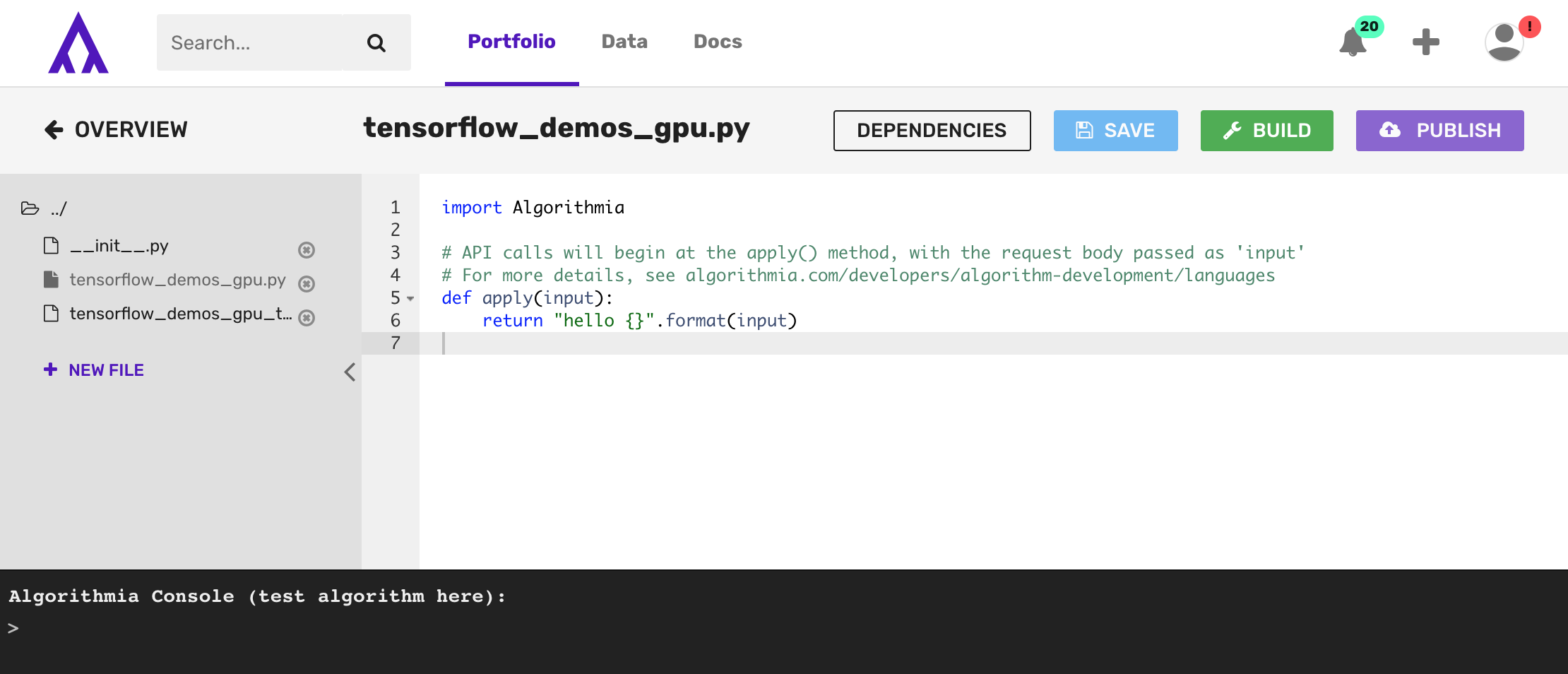This screenshot has height=674, width=1568.
Task: Delete tensorflow_demos_gpu_t... with its remove icon
Action: (306, 317)
